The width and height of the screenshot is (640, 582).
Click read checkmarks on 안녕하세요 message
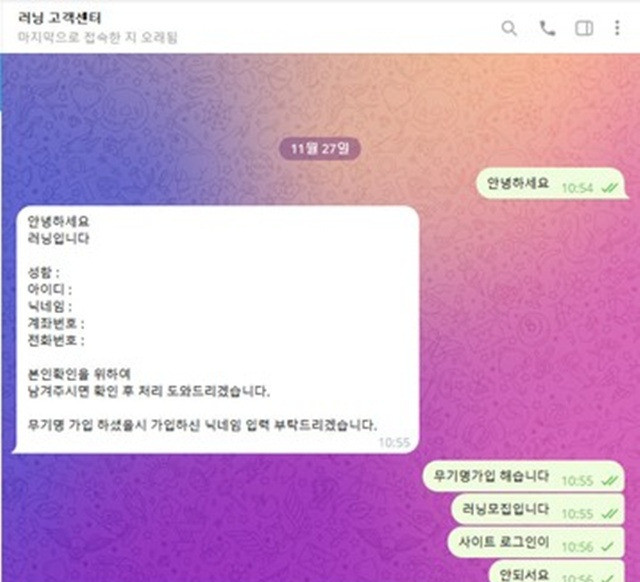[x=609, y=188]
